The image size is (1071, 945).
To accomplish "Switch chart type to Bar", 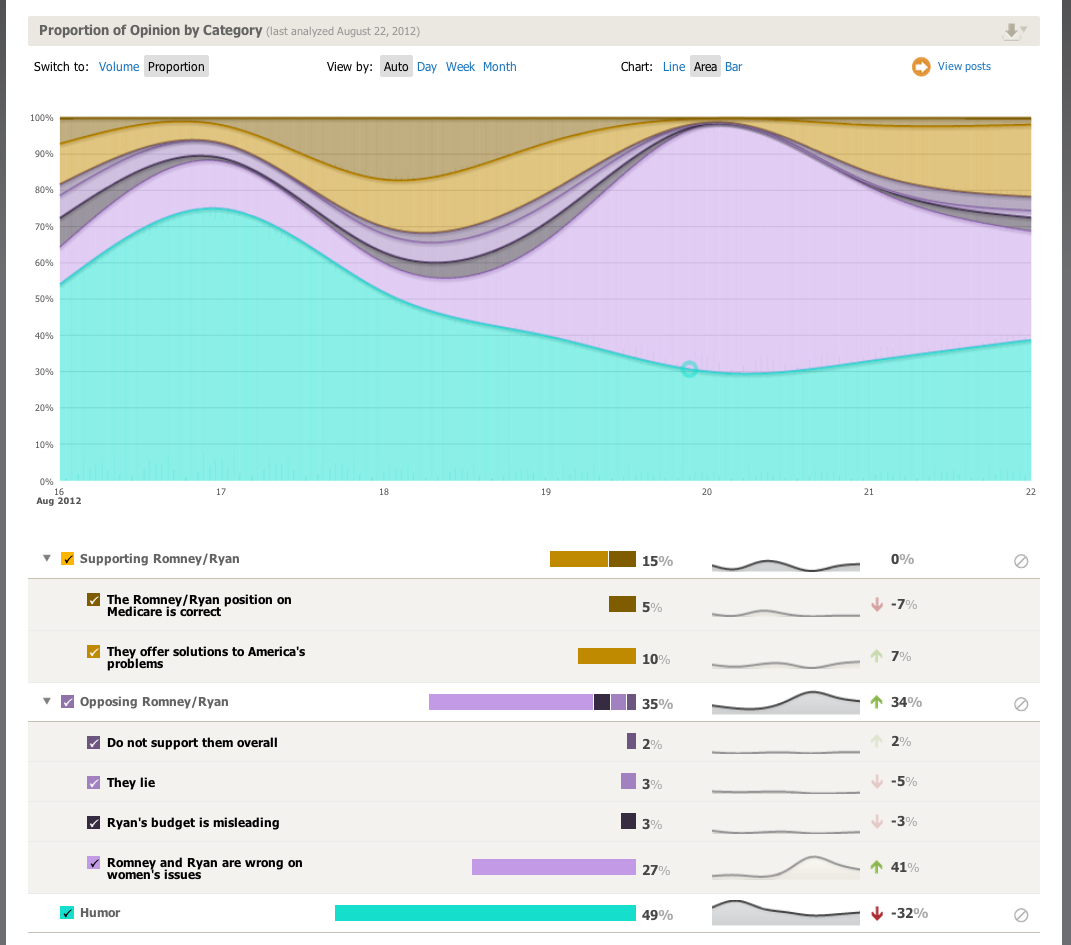I will tap(734, 67).
